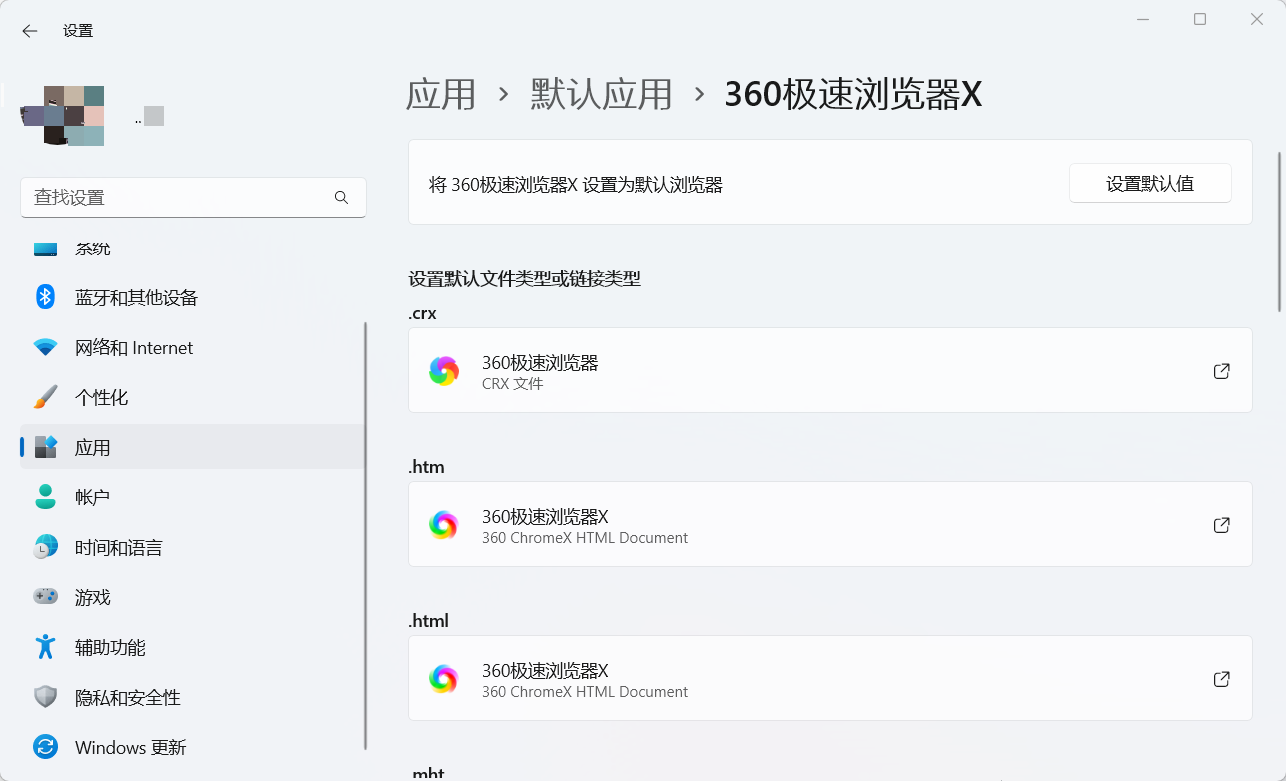1286x781 pixels.
Task: Open the .htm default app selector
Action: click(x=830, y=524)
